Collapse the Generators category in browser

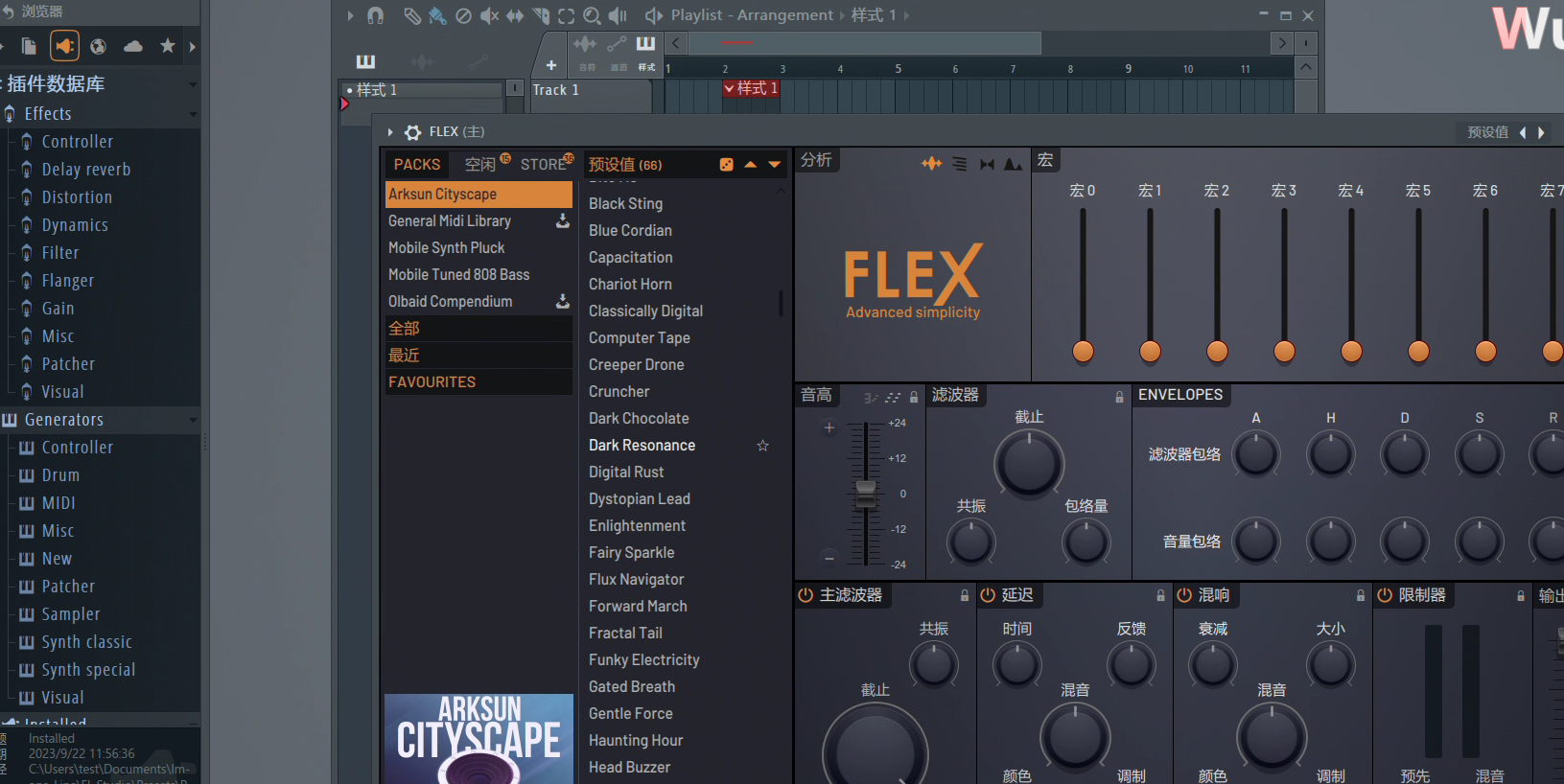[193, 420]
